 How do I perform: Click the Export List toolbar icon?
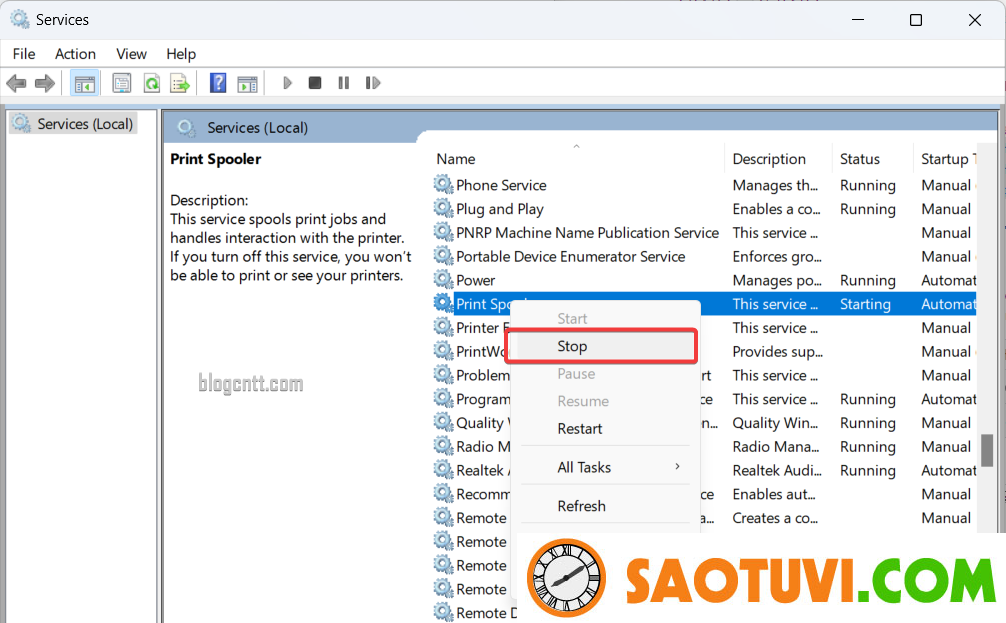tap(180, 83)
